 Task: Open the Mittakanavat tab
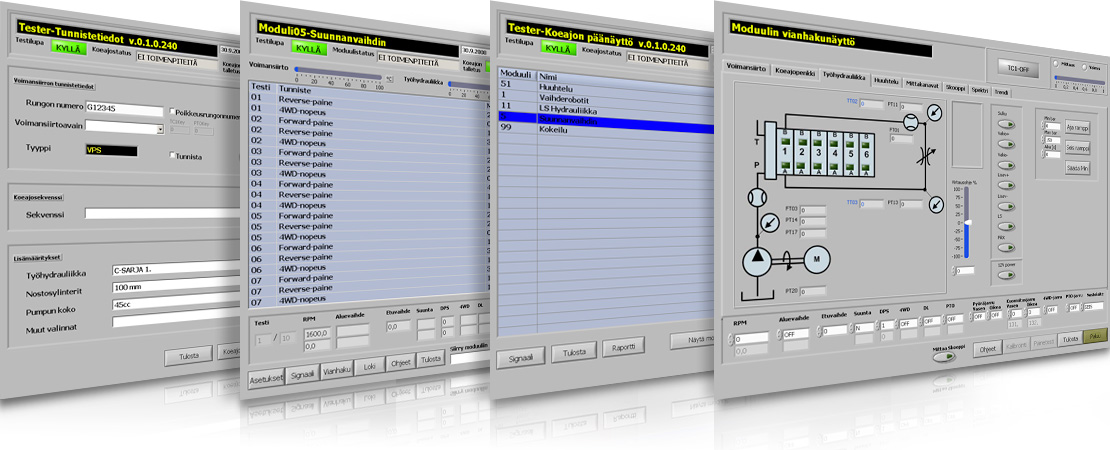tap(922, 84)
